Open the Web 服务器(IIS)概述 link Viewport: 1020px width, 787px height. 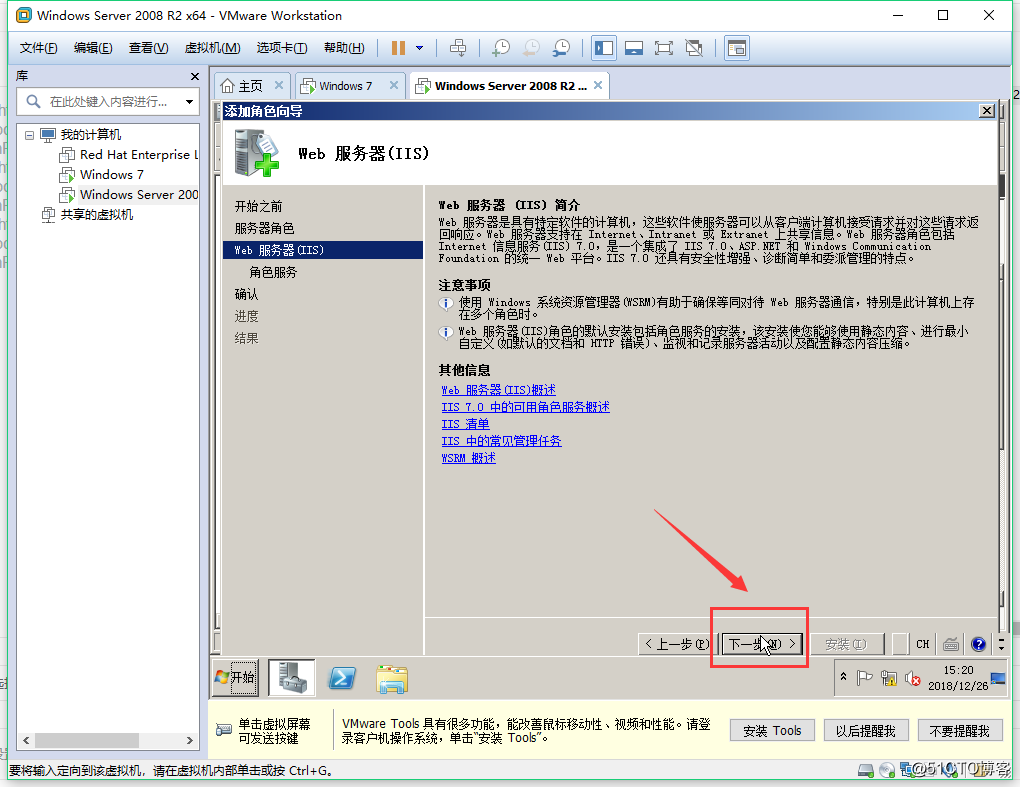498,390
